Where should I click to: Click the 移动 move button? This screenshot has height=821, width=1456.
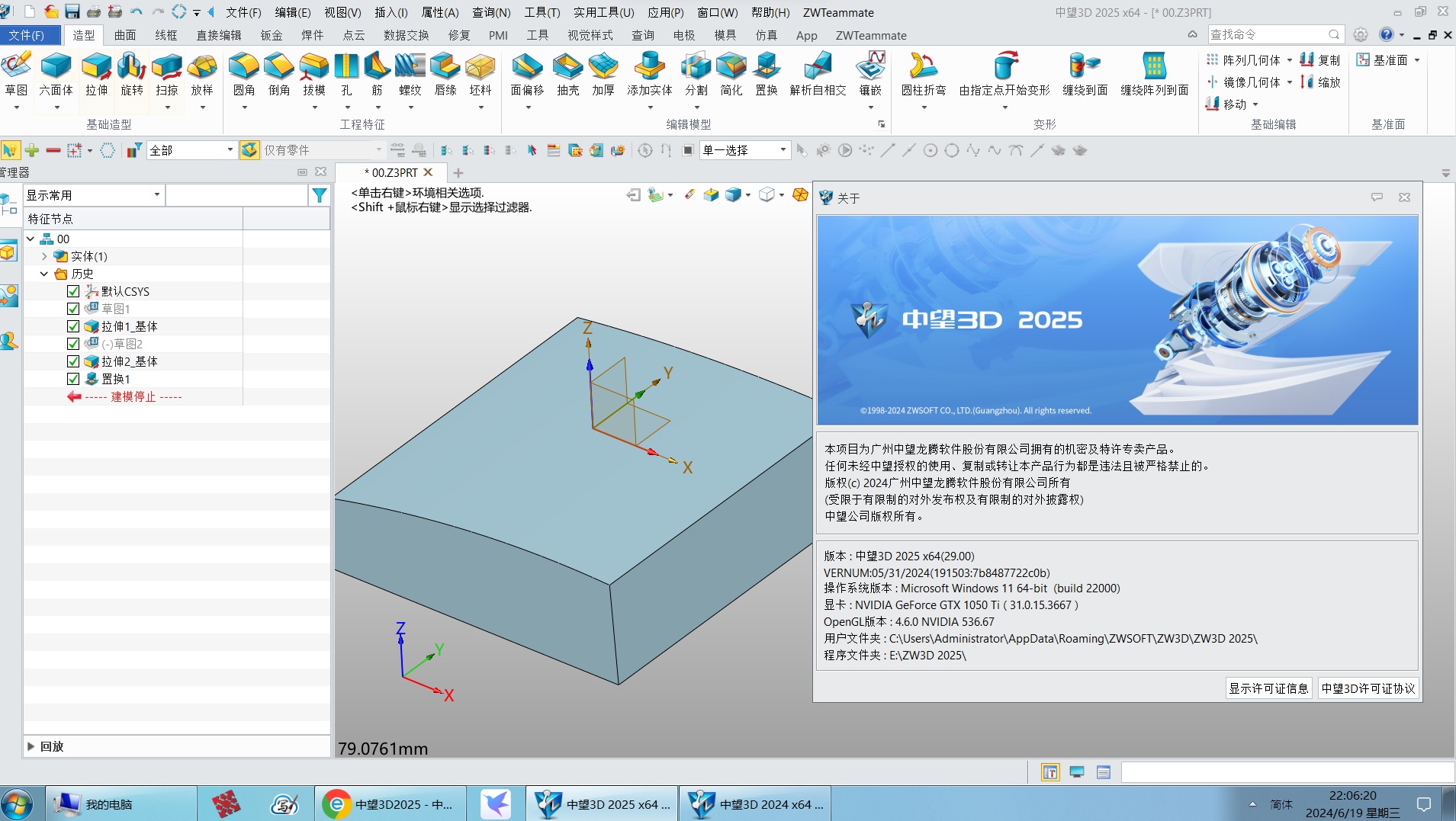pos(1226,104)
